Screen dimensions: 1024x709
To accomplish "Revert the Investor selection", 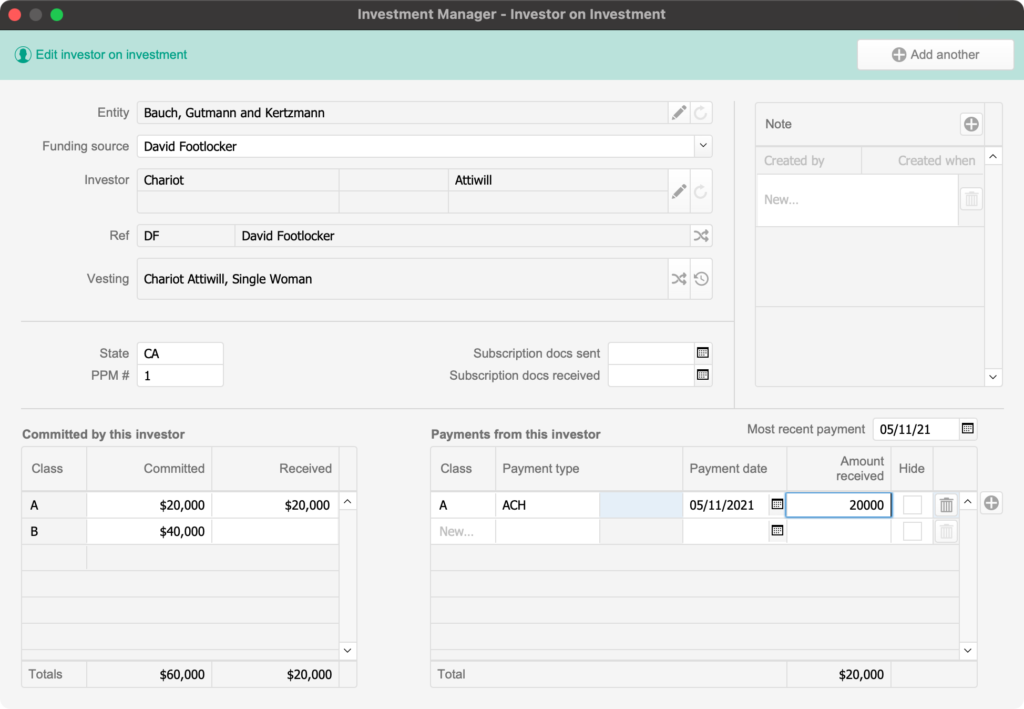I will click(701, 190).
